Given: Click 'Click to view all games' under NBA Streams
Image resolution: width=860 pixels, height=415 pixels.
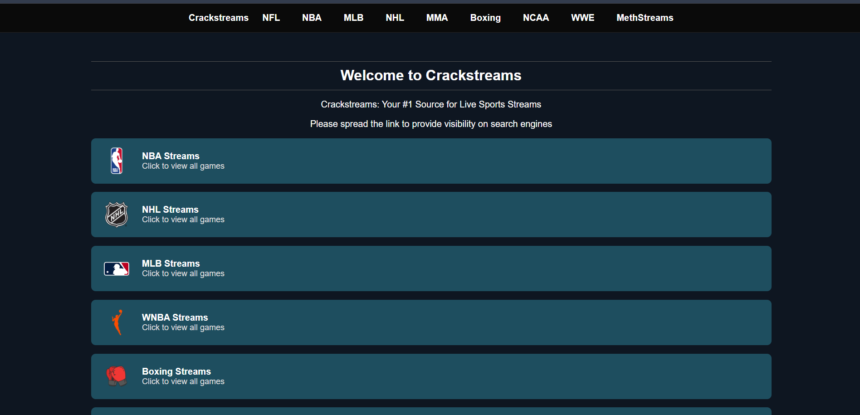Looking at the screenshot, I should click(183, 166).
